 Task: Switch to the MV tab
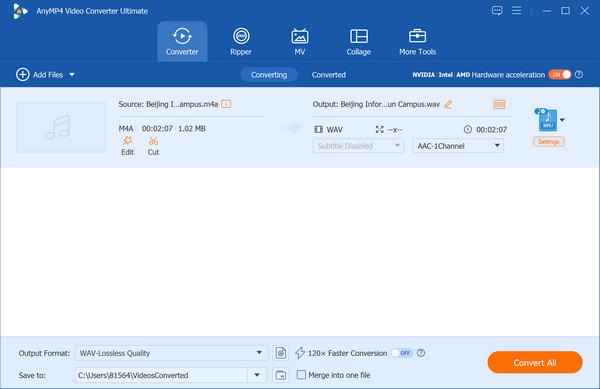[x=300, y=41]
